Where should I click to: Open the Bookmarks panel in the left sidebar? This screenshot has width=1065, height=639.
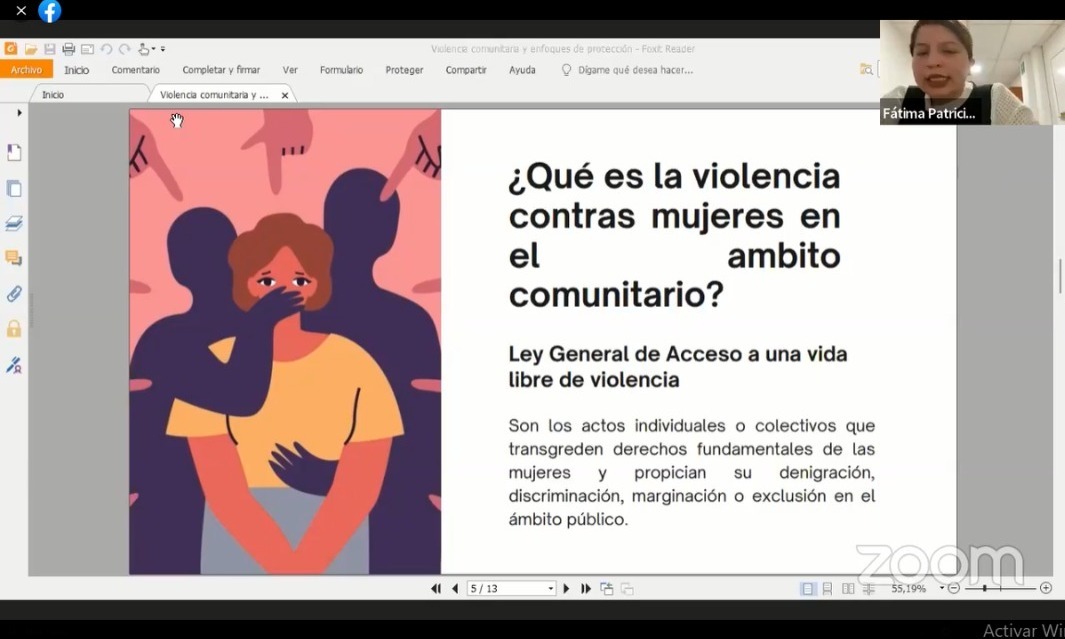(x=14, y=152)
